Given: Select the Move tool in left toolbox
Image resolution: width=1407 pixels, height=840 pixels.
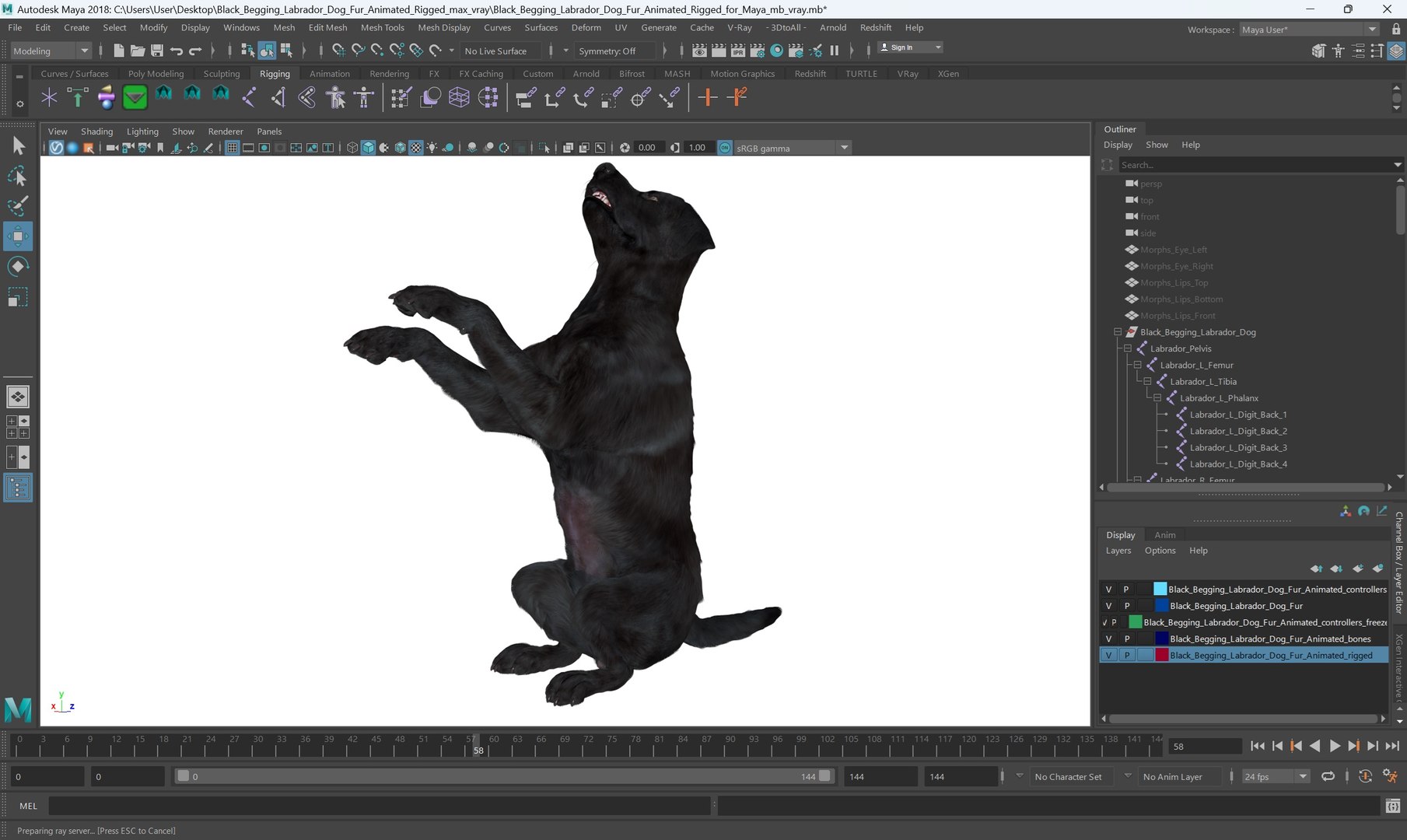Looking at the screenshot, I should [18, 236].
